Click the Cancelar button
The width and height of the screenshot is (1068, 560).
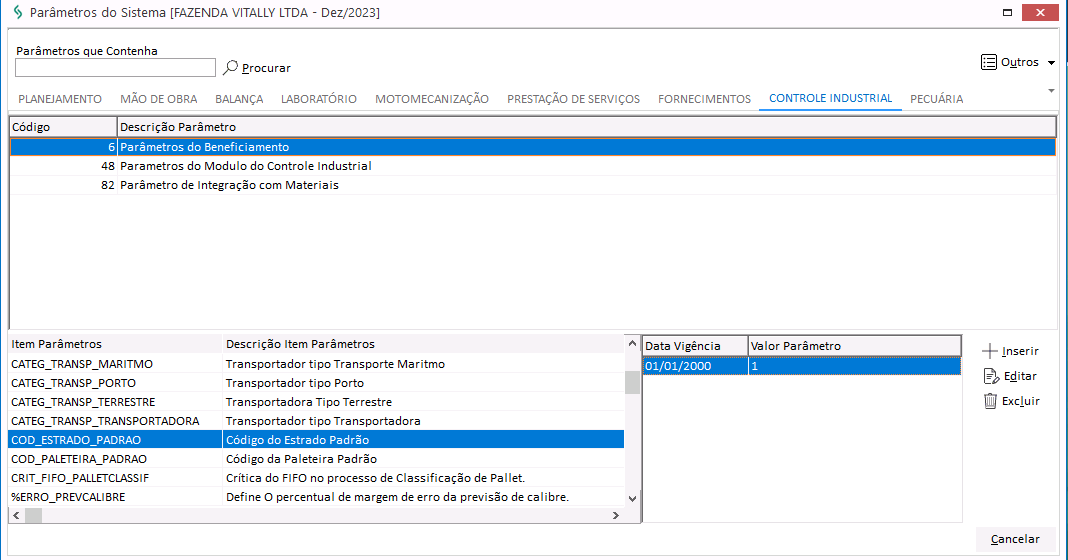click(x=1015, y=539)
